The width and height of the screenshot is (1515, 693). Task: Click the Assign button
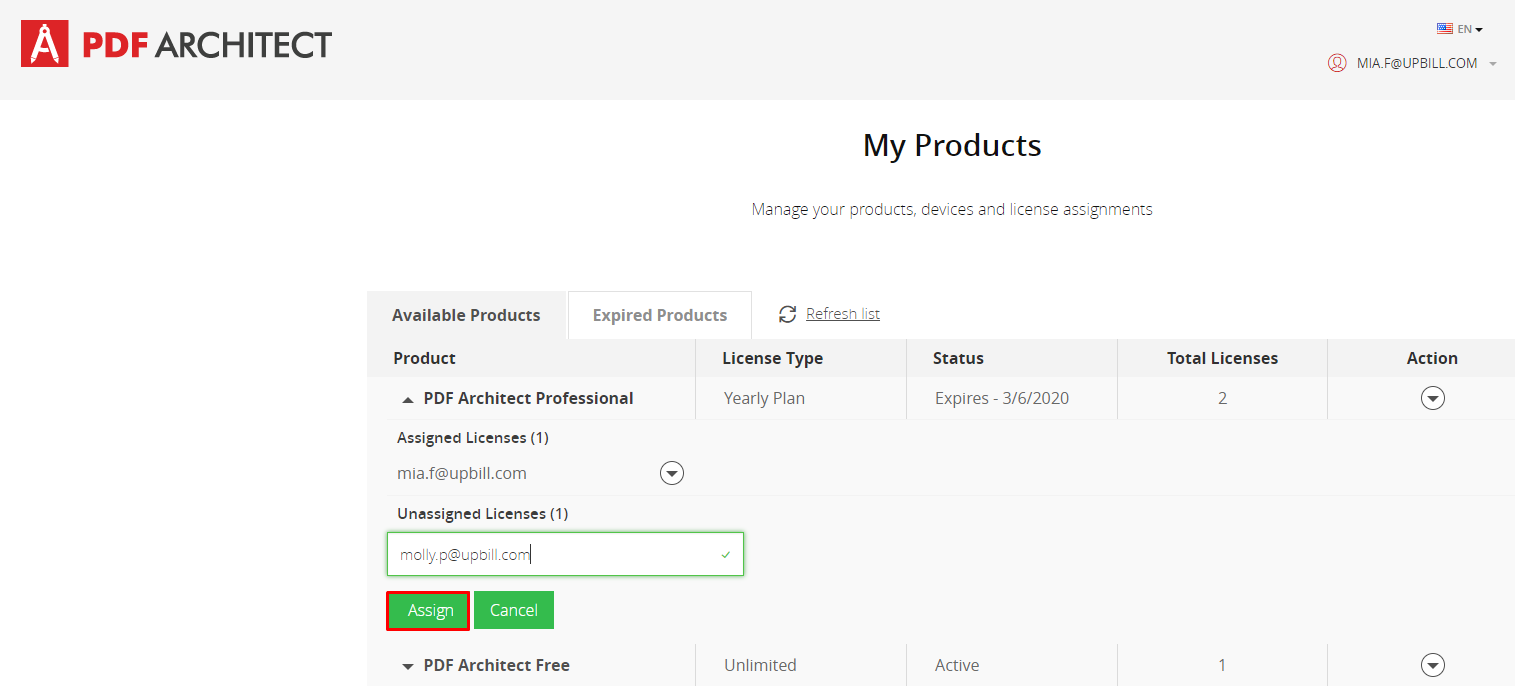[x=430, y=610]
